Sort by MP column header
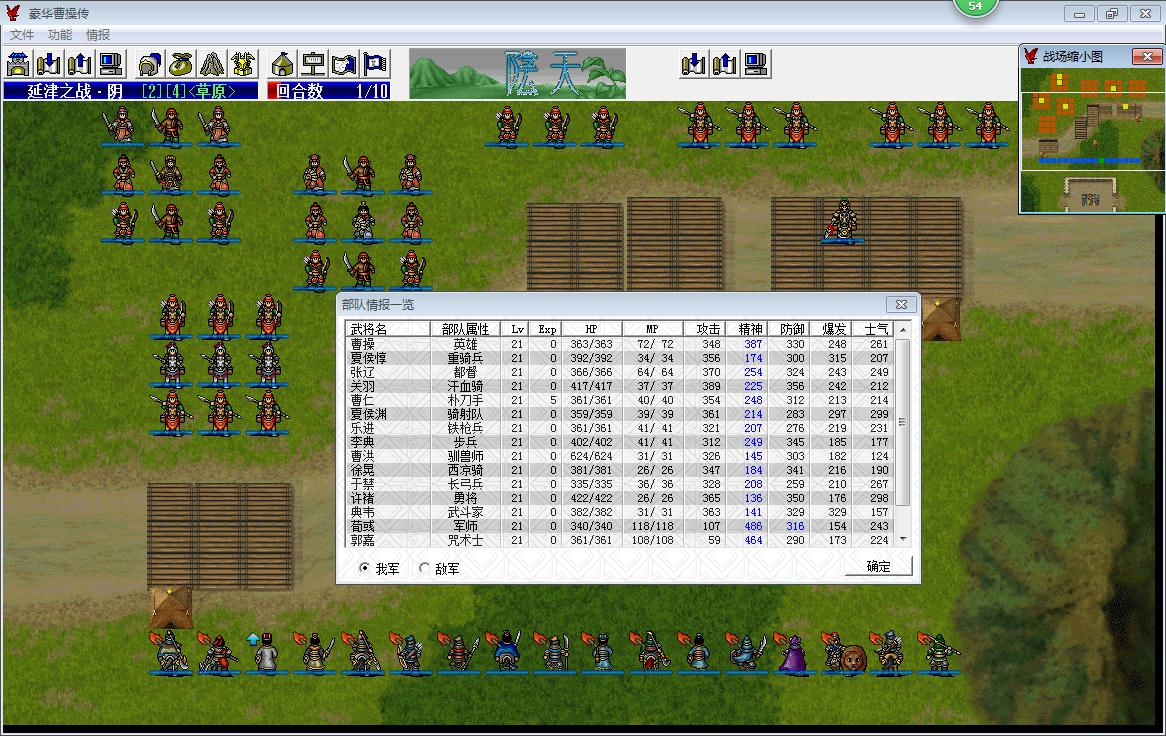This screenshot has width=1166, height=736. point(652,329)
